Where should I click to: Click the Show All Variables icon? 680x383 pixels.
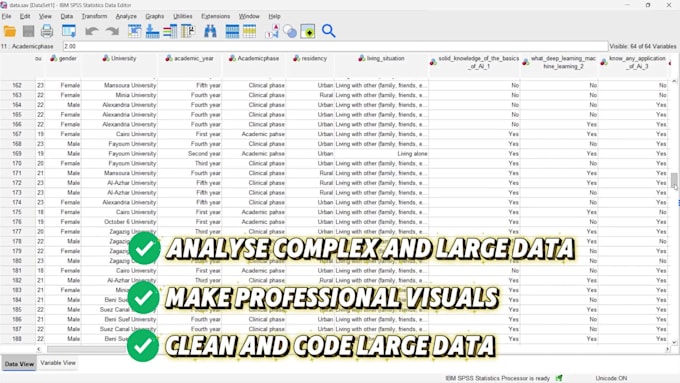click(x=308, y=31)
